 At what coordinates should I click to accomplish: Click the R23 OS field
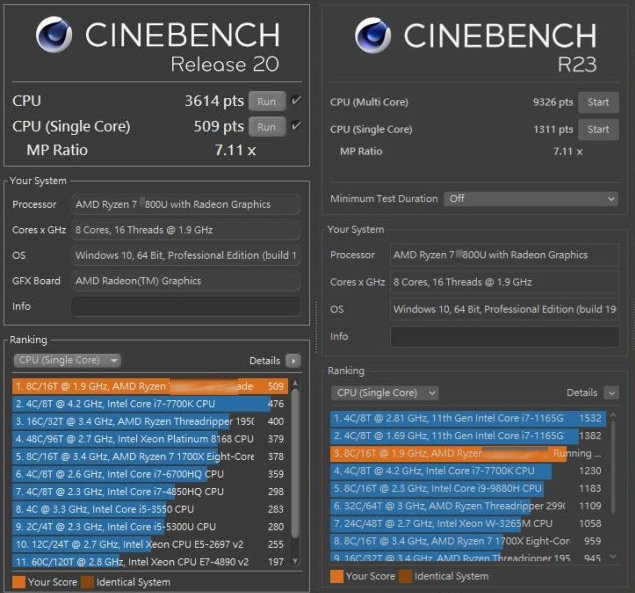coord(505,309)
